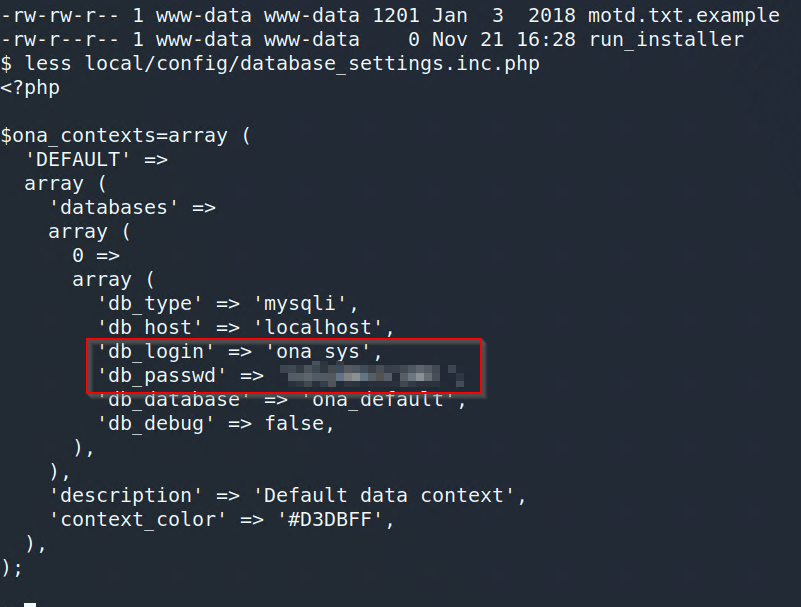Click the 'db_passwd' key text
Viewport: 801px width, 607px height.
point(162,376)
